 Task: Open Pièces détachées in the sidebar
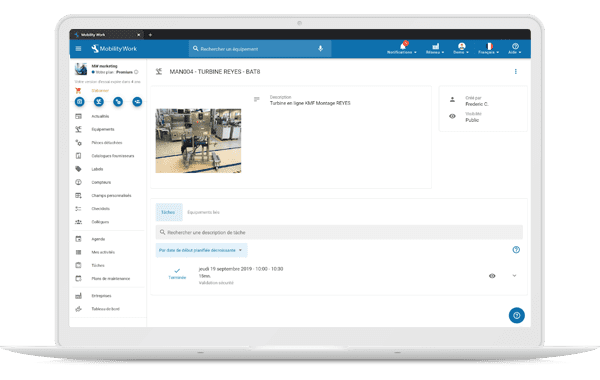click(x=108, y=143)
